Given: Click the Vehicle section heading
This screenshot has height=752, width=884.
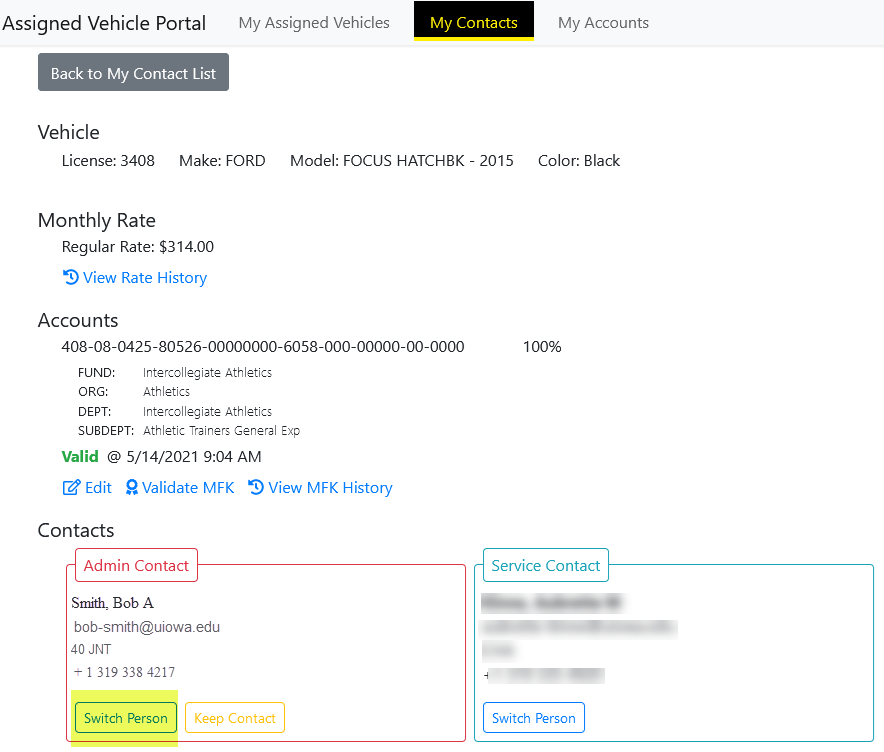Looking at the screenshot, I should 69,132.
